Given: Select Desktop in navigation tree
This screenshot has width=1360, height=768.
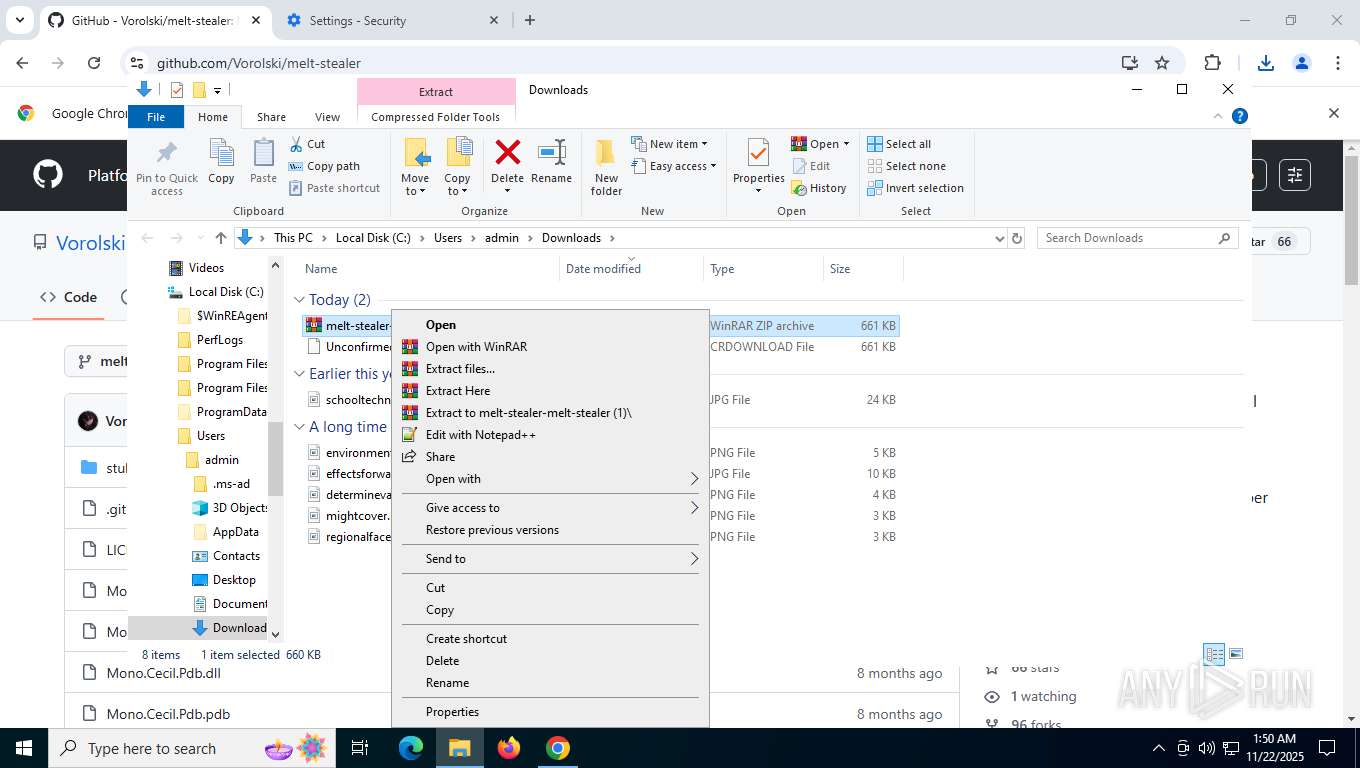Looking at the screenshot, I should [x=225, y=580].
